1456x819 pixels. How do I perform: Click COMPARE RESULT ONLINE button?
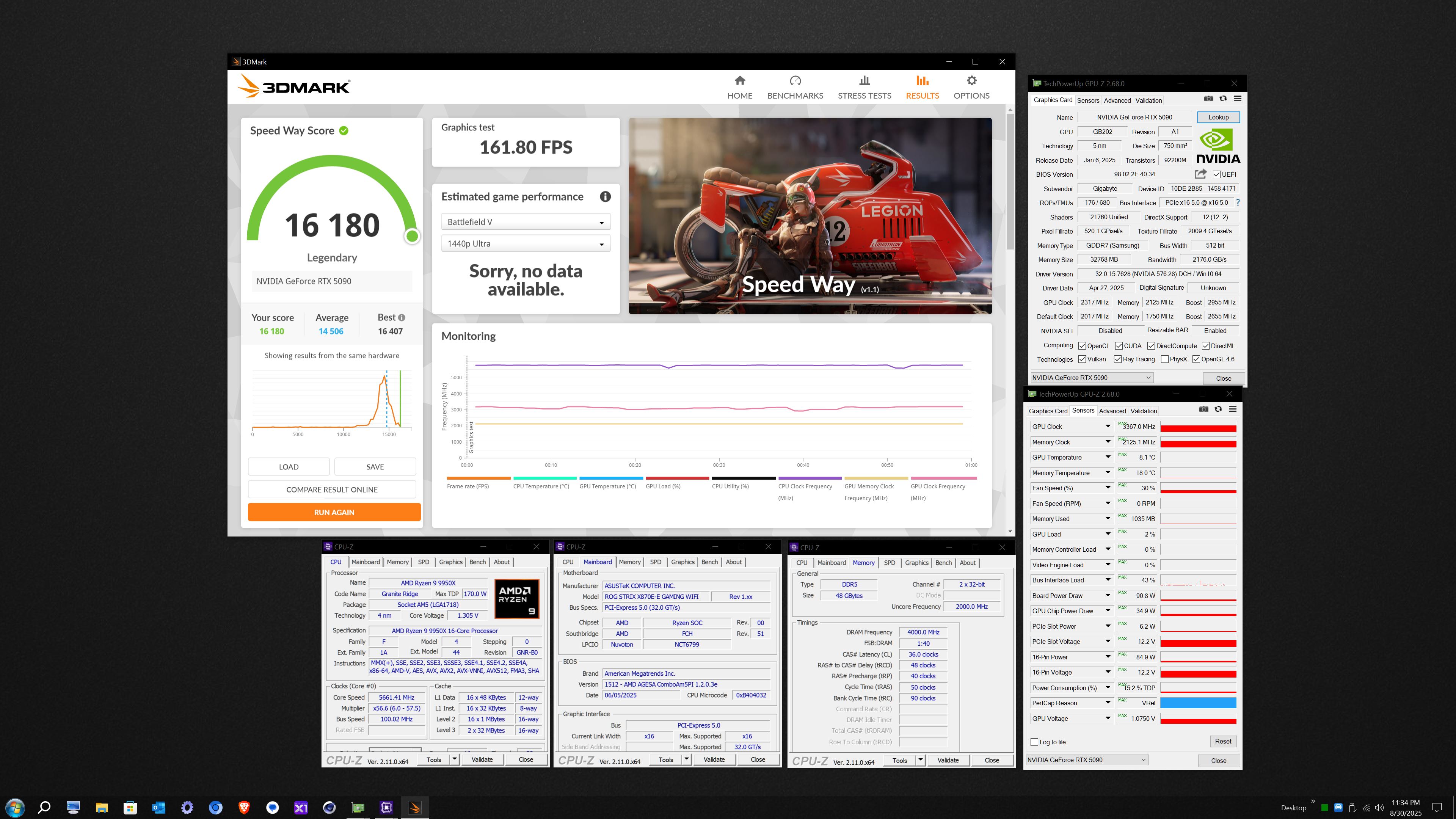click(332, 490)
